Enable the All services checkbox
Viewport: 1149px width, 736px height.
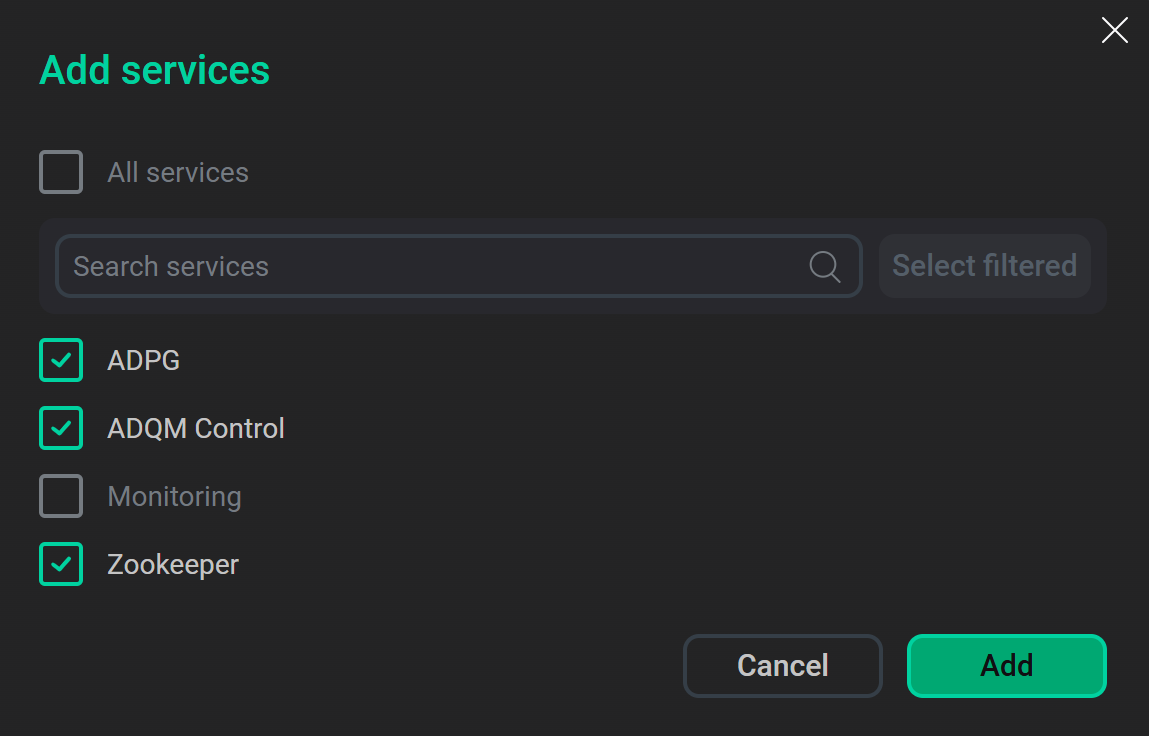click(61, 172)
